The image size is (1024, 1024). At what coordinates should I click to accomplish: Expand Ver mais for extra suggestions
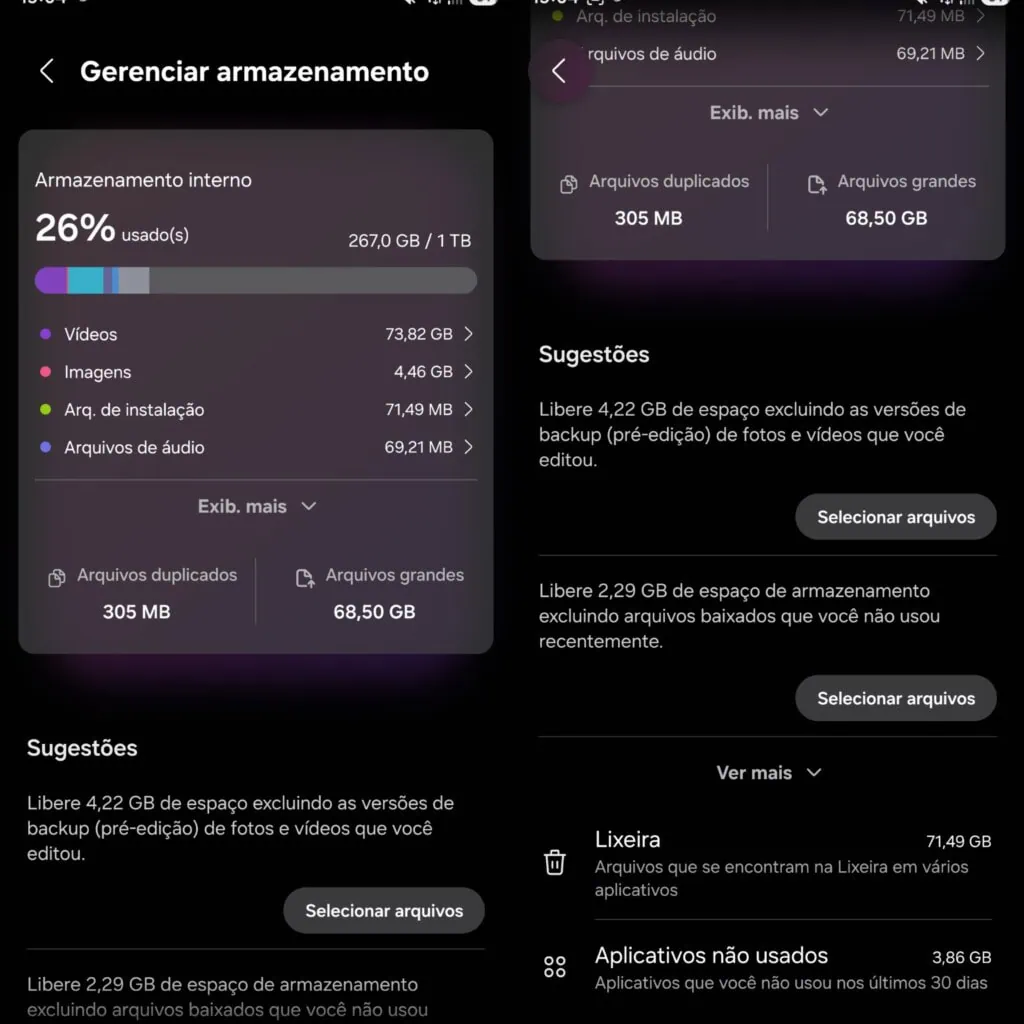768,772
